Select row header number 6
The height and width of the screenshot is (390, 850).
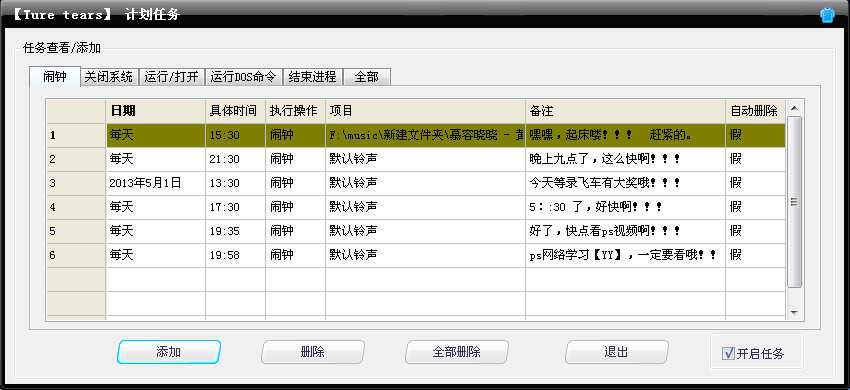click(76, 255)
